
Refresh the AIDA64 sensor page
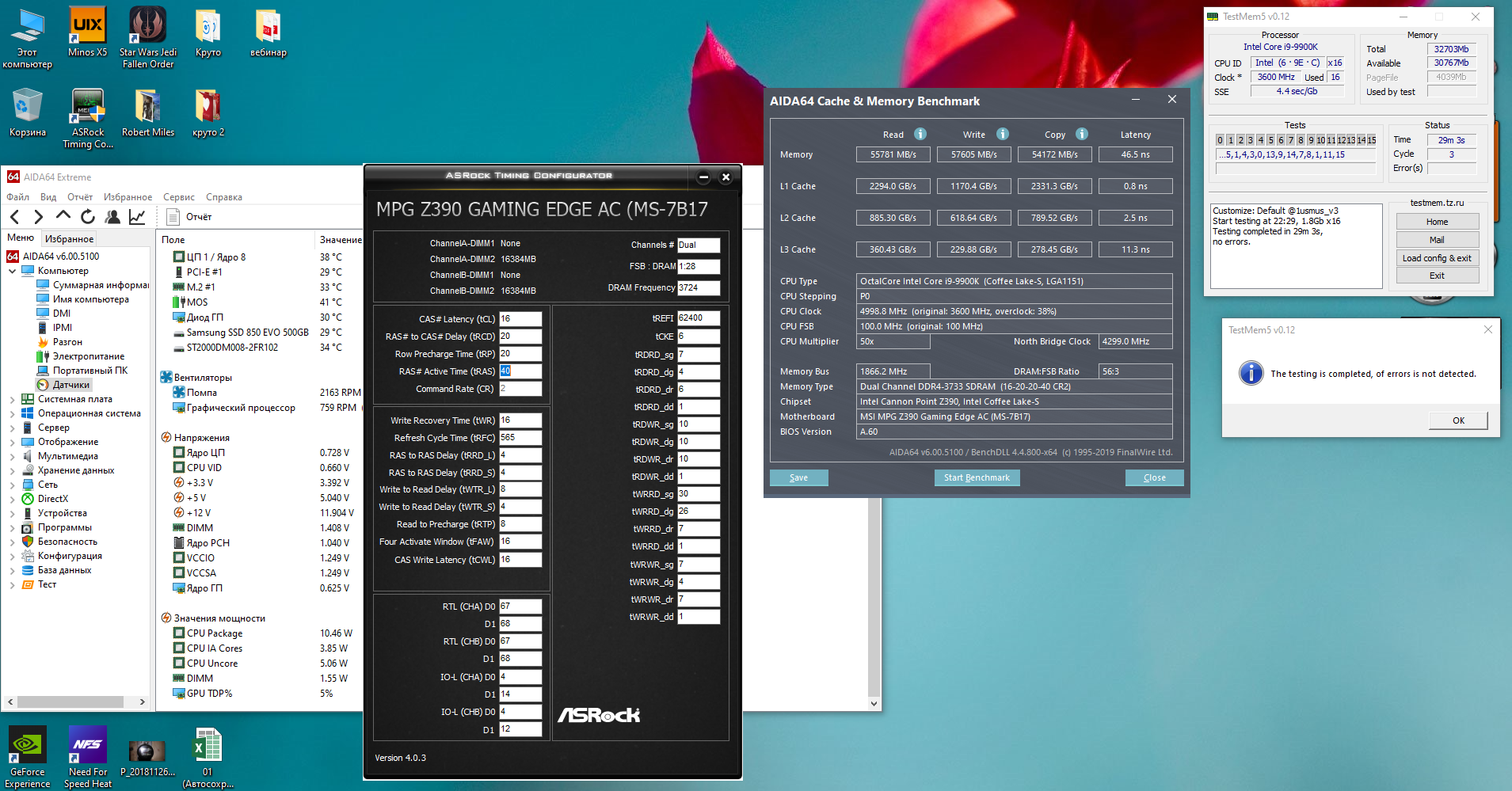88,217
